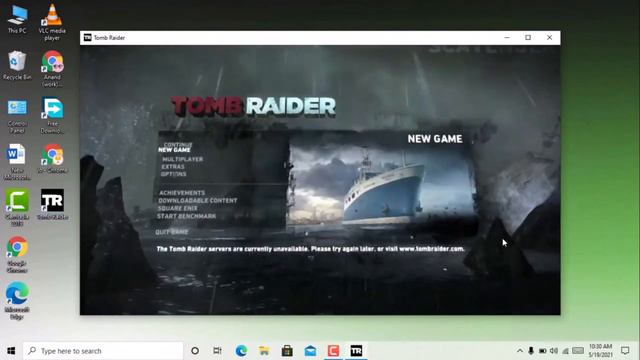
Task: Select NEW GAME menu entry
Action: click(x=174, y=150)
